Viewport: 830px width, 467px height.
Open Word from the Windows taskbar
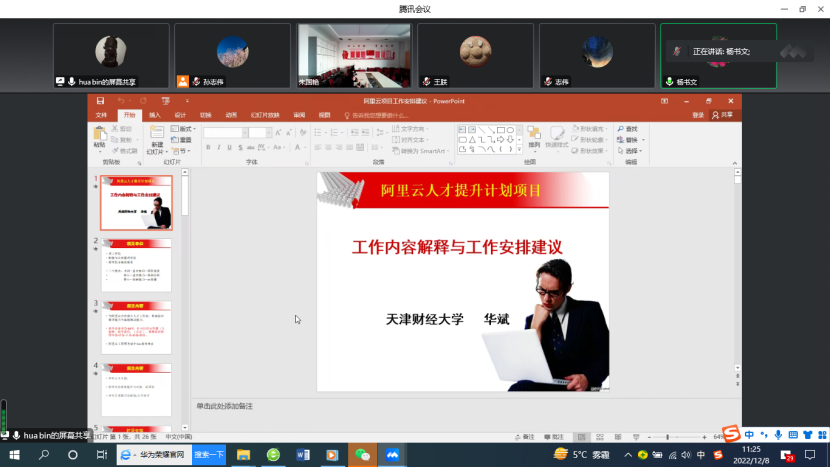[x=303, y=455]
